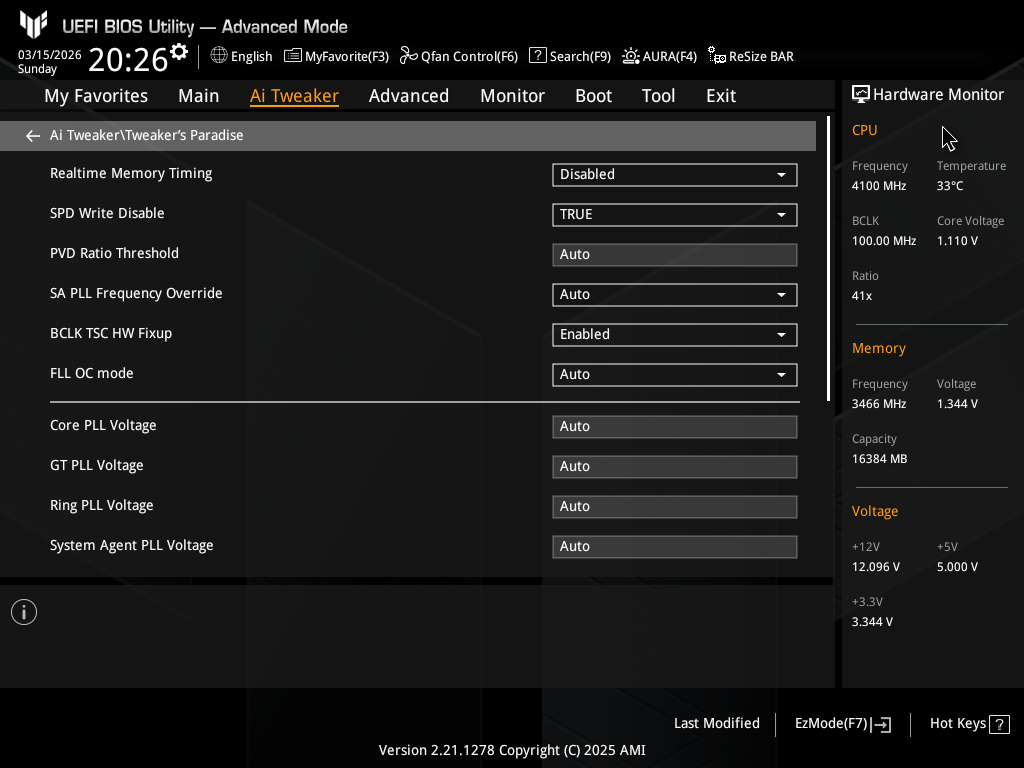Open the clock settings gear icon
Image resolution: width=1024 pixels, height=768 pixels.
click(178, 52)
